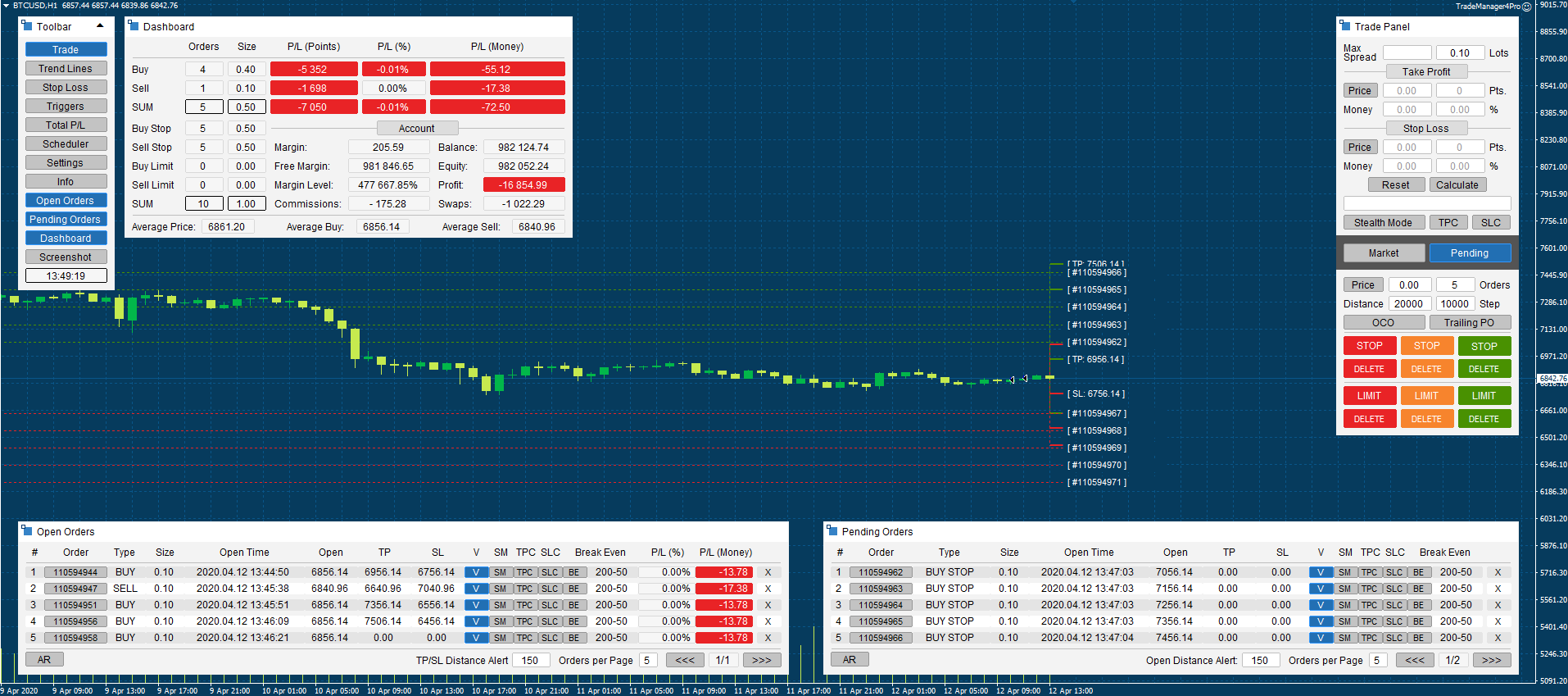This screenshot has width=1568, height=696.
Task: Switch Trade Panel to Pending tab
Action: pos(1470,253)
